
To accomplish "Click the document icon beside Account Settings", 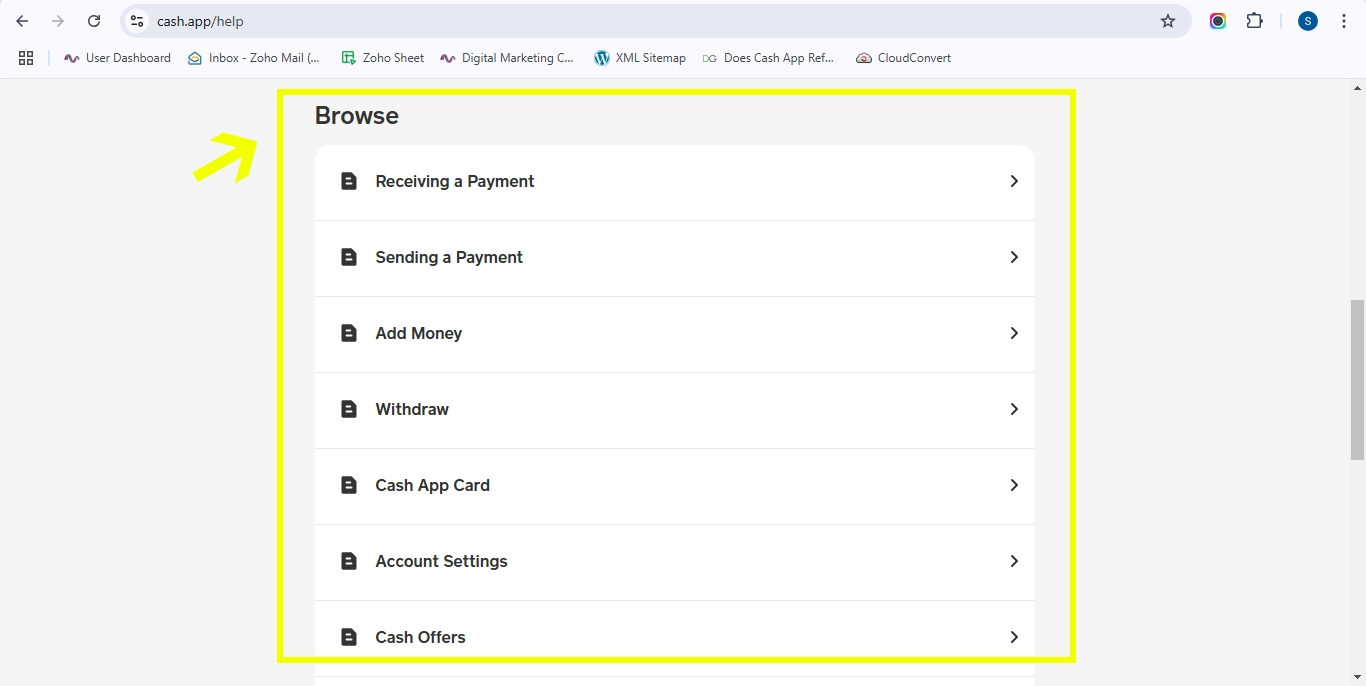I will point(349,561).
